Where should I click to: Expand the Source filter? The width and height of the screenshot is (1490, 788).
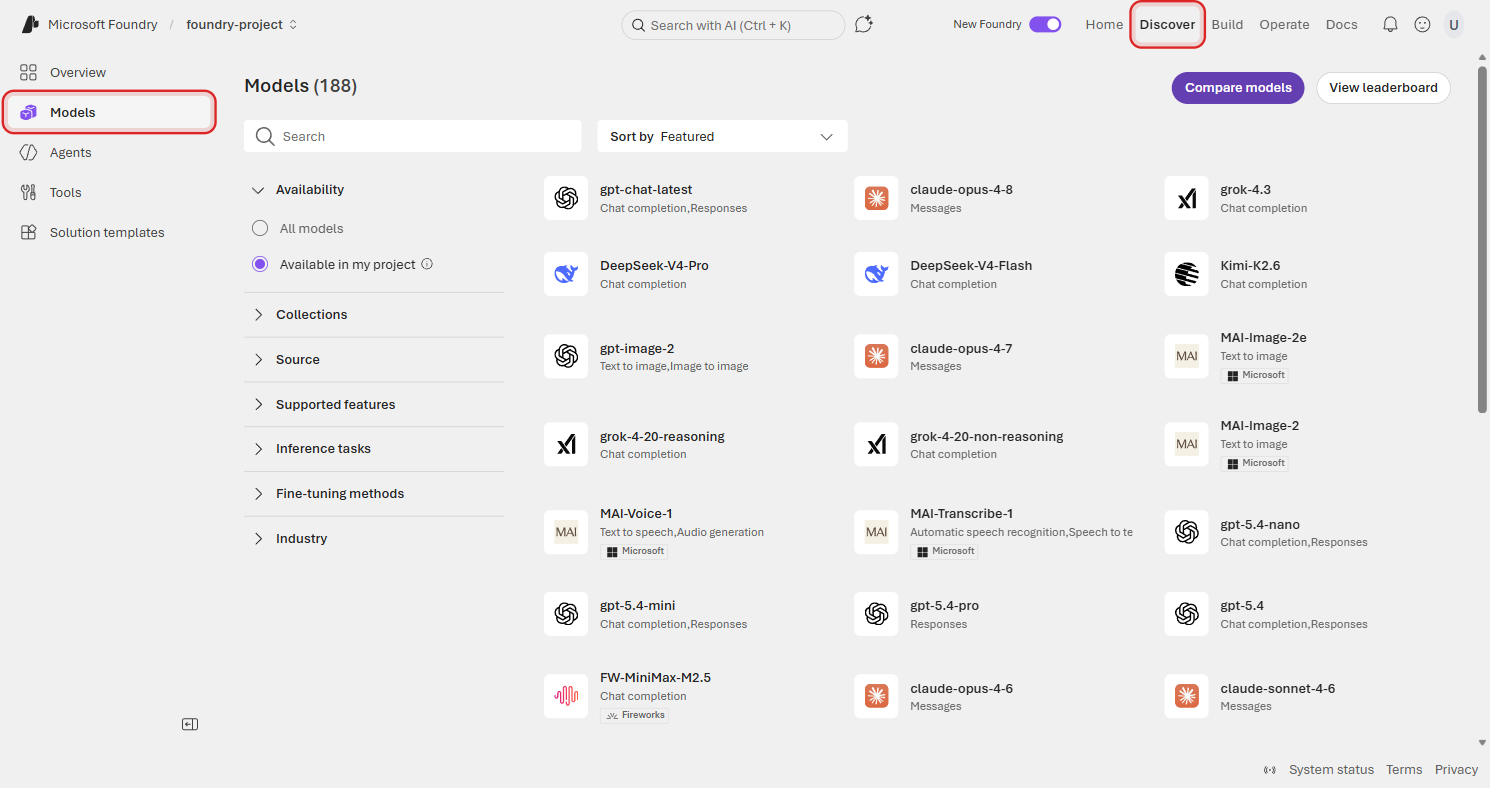click(374, 359)
